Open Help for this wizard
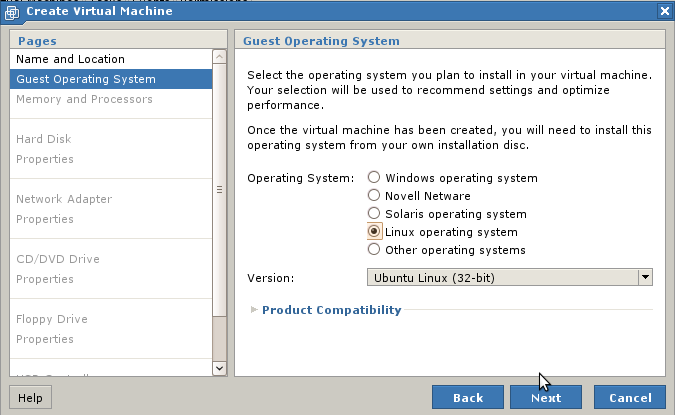 click(30, 397)
